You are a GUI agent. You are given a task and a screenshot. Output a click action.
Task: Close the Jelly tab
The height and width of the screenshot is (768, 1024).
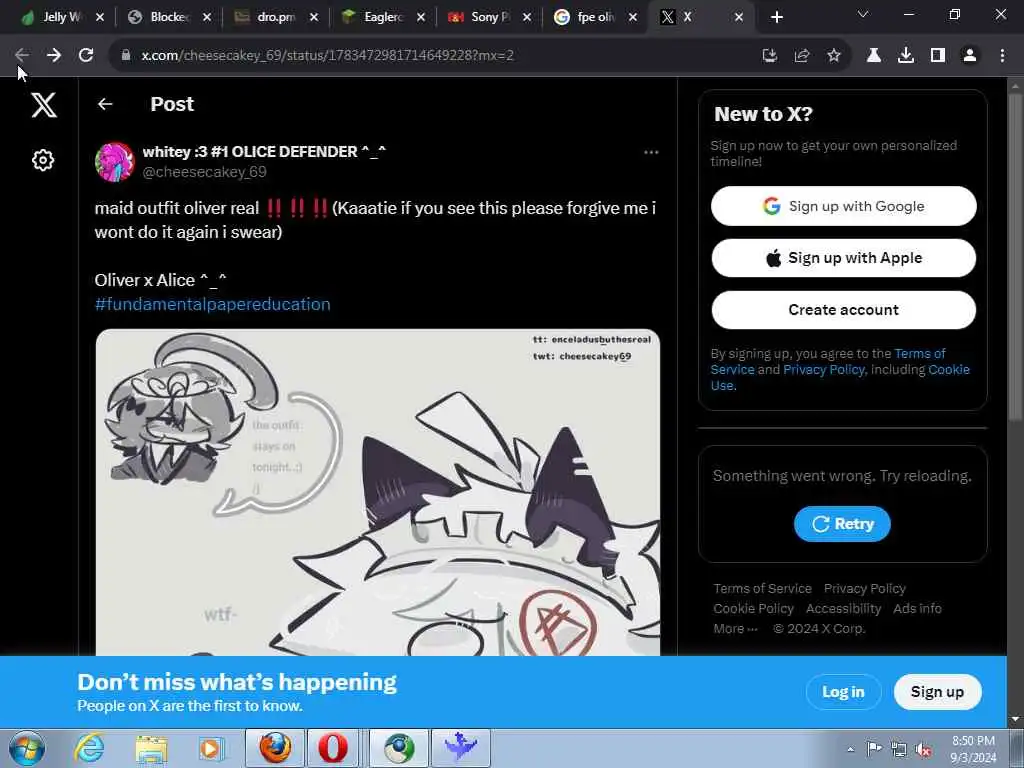pyautogui.click(x=100, y=18)
